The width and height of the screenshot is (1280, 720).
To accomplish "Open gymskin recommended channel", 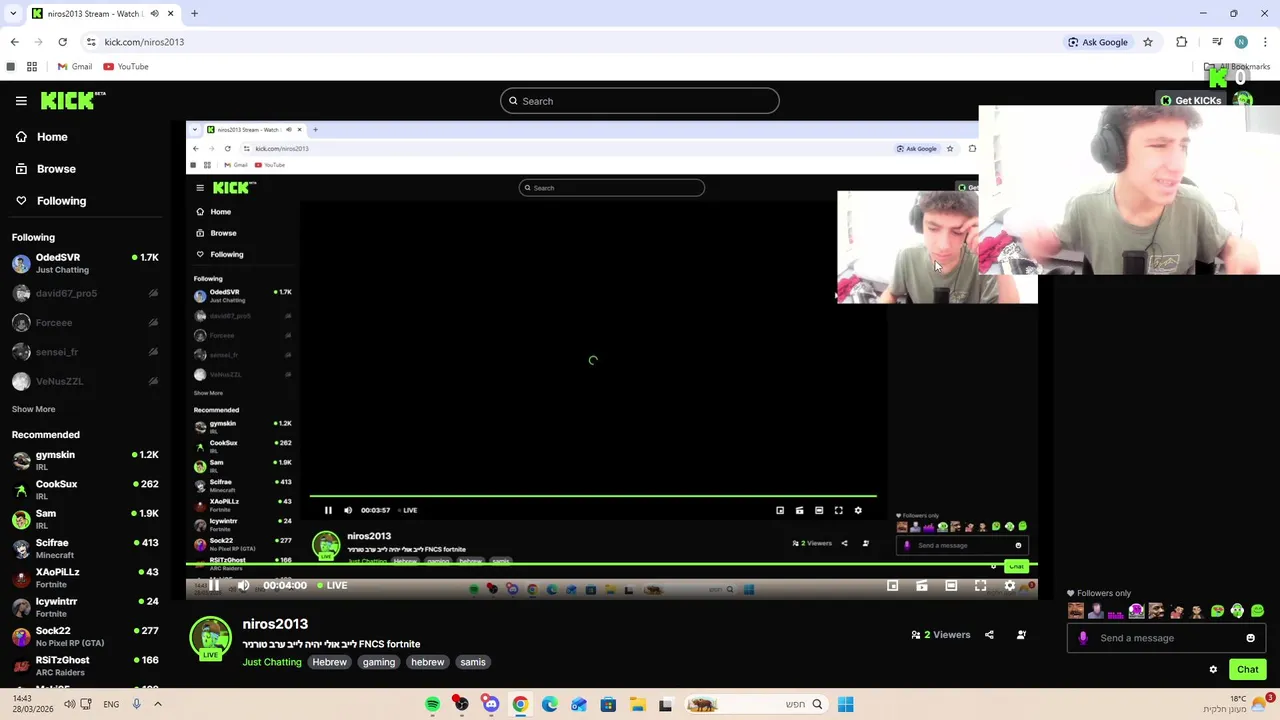I will [85, 460].
